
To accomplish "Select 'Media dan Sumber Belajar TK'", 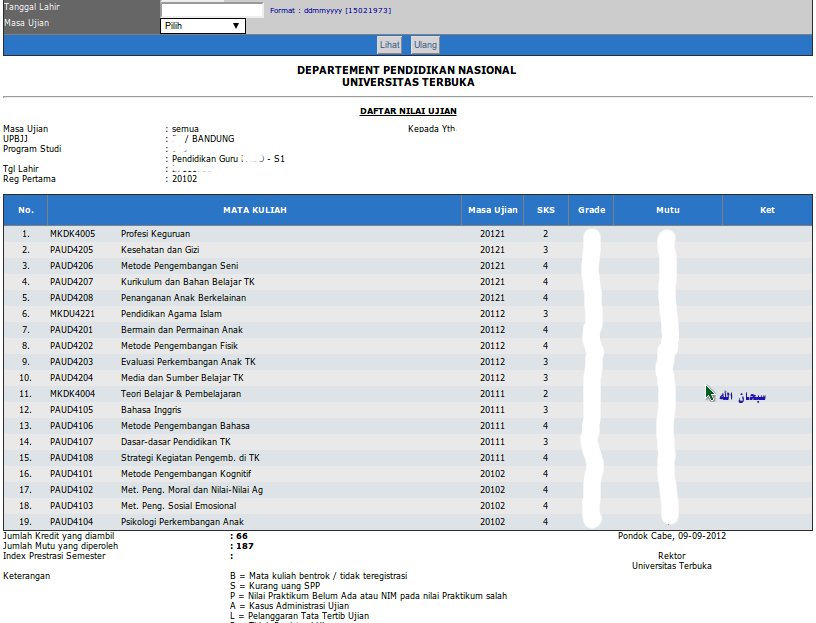I will (x=182, y=378).
